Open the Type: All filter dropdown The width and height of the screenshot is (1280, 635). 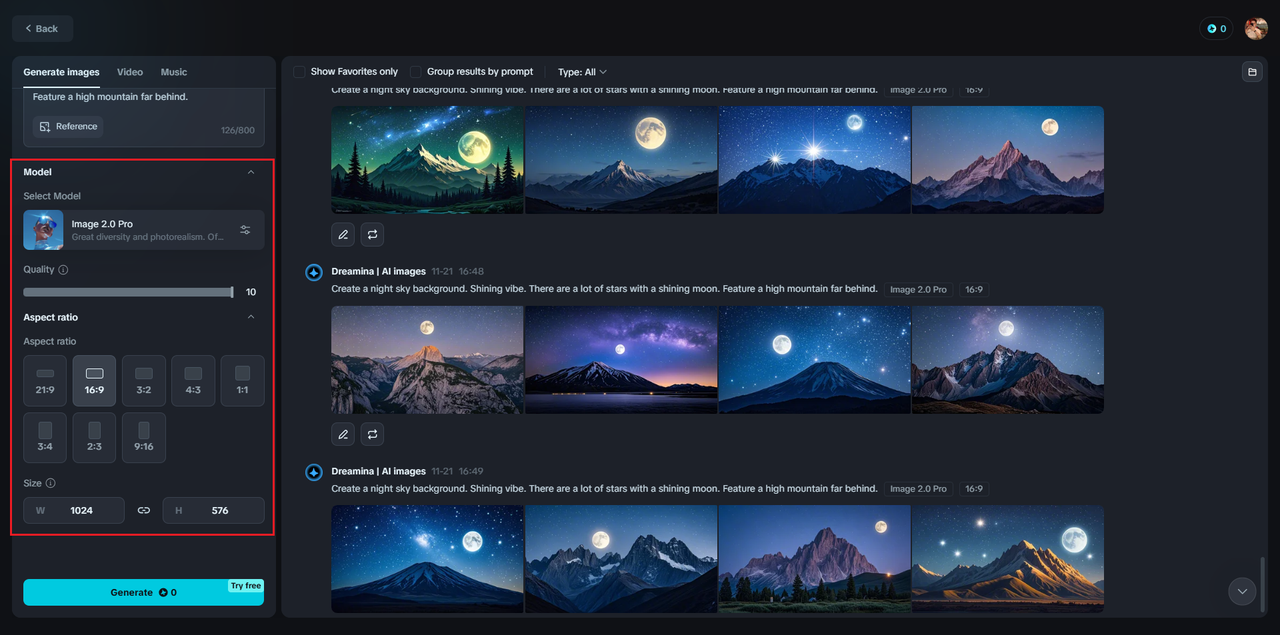(x=582, y=72)
